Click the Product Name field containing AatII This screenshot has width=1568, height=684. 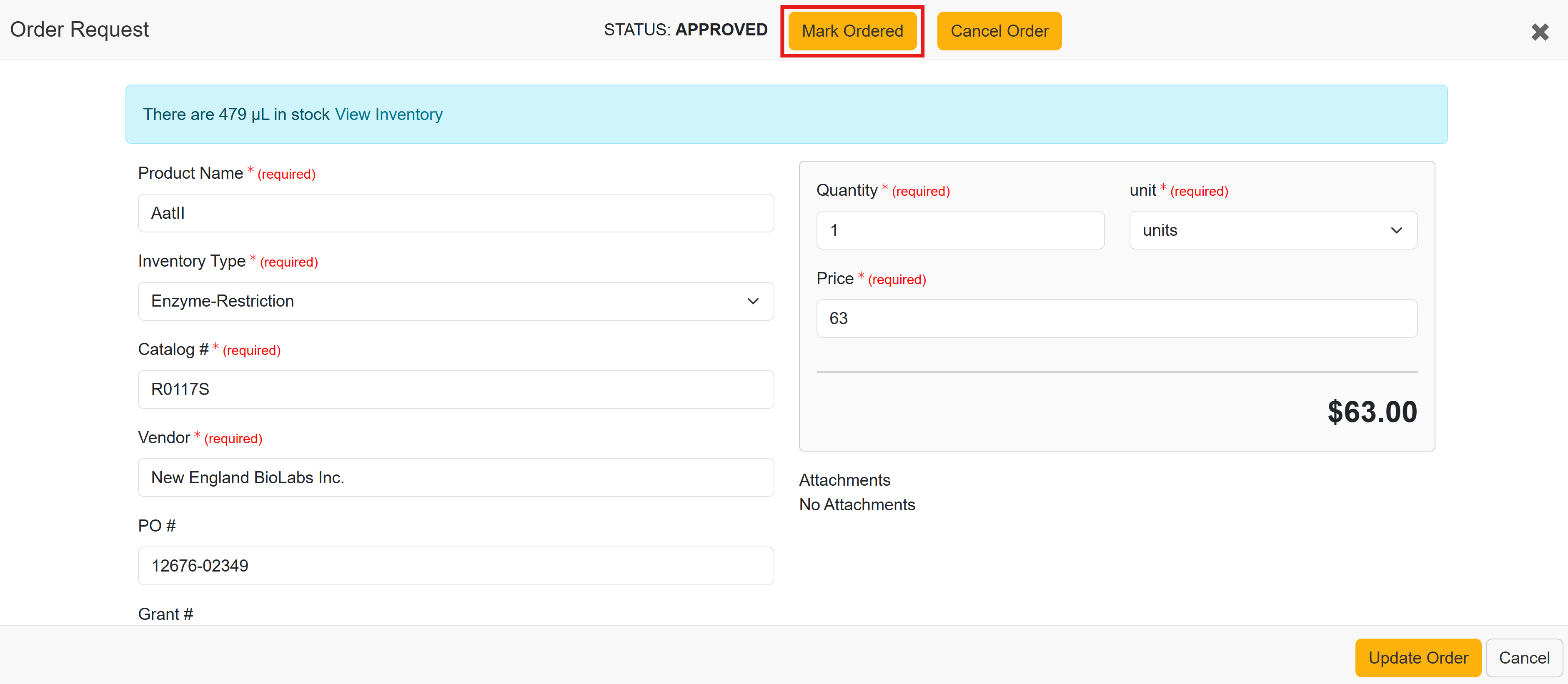455,213
